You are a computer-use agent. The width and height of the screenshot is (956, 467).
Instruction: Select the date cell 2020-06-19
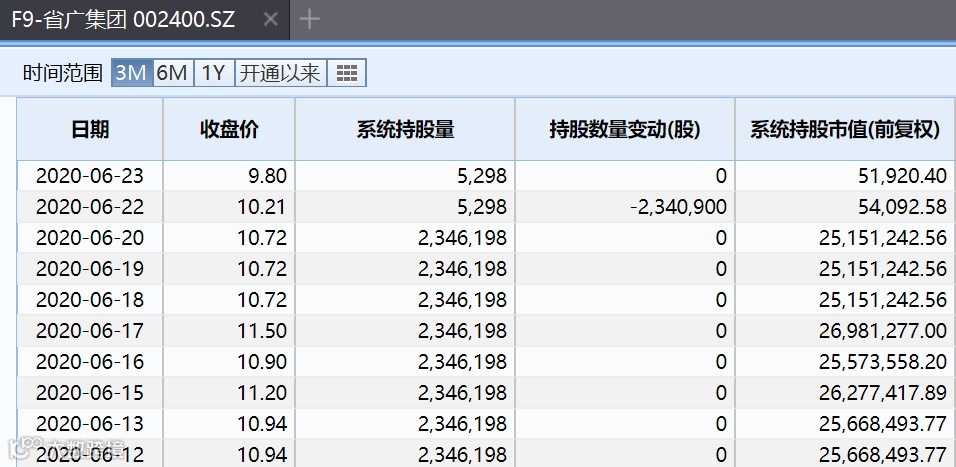[x=90, y=269]
